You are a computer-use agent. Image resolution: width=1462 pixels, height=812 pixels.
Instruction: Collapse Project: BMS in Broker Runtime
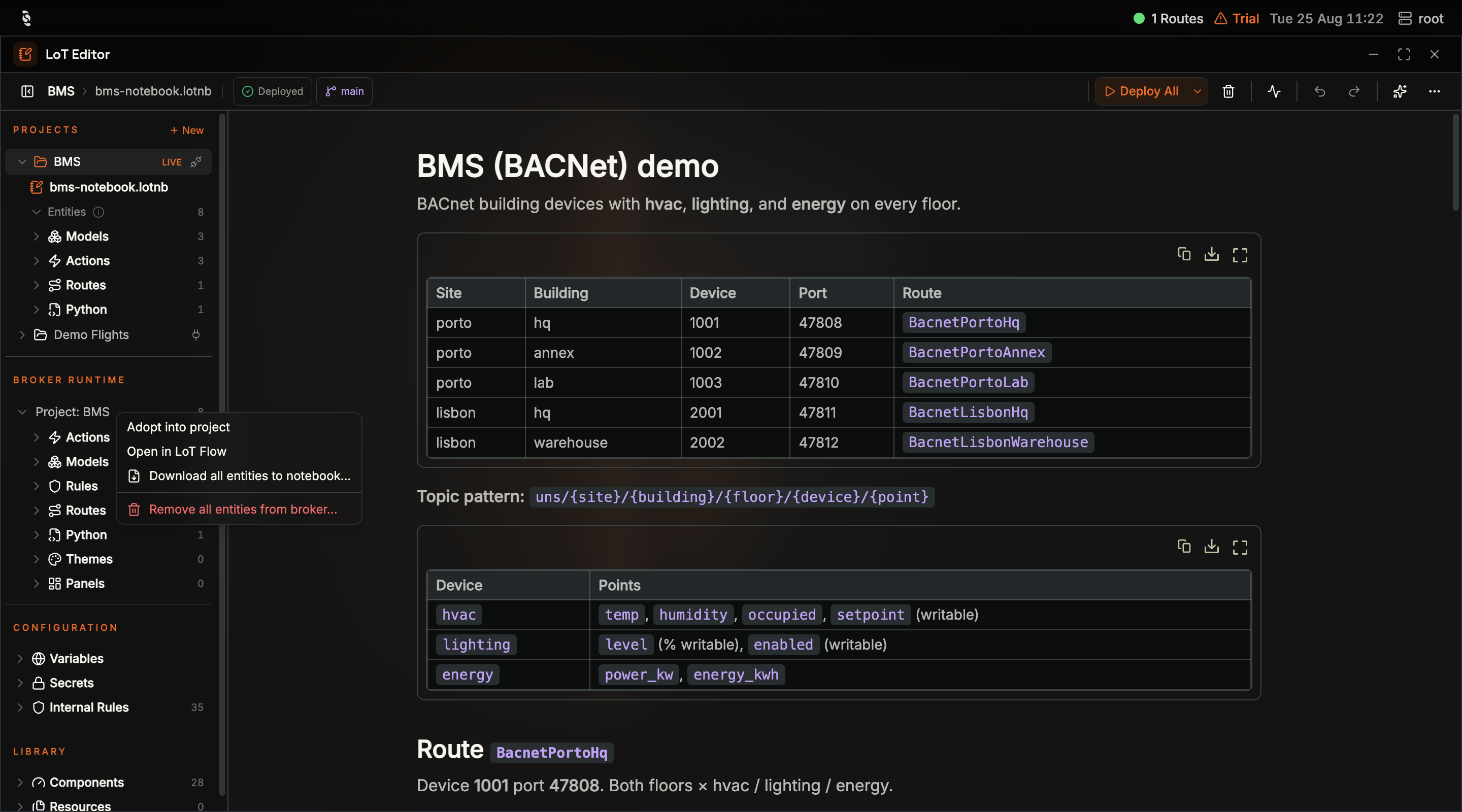pyautogui.click(x=22, y=412)
